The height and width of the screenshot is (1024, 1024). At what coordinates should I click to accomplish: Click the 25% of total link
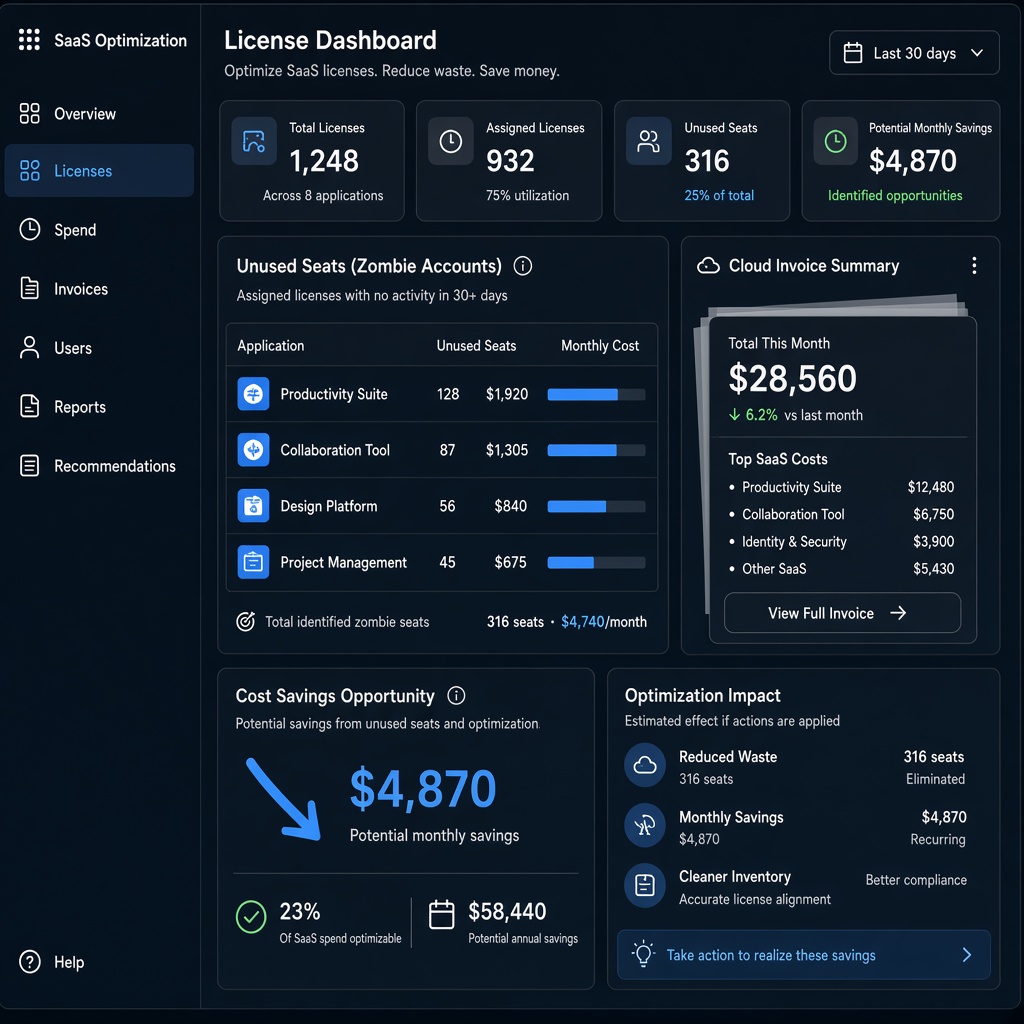point(718,195)
